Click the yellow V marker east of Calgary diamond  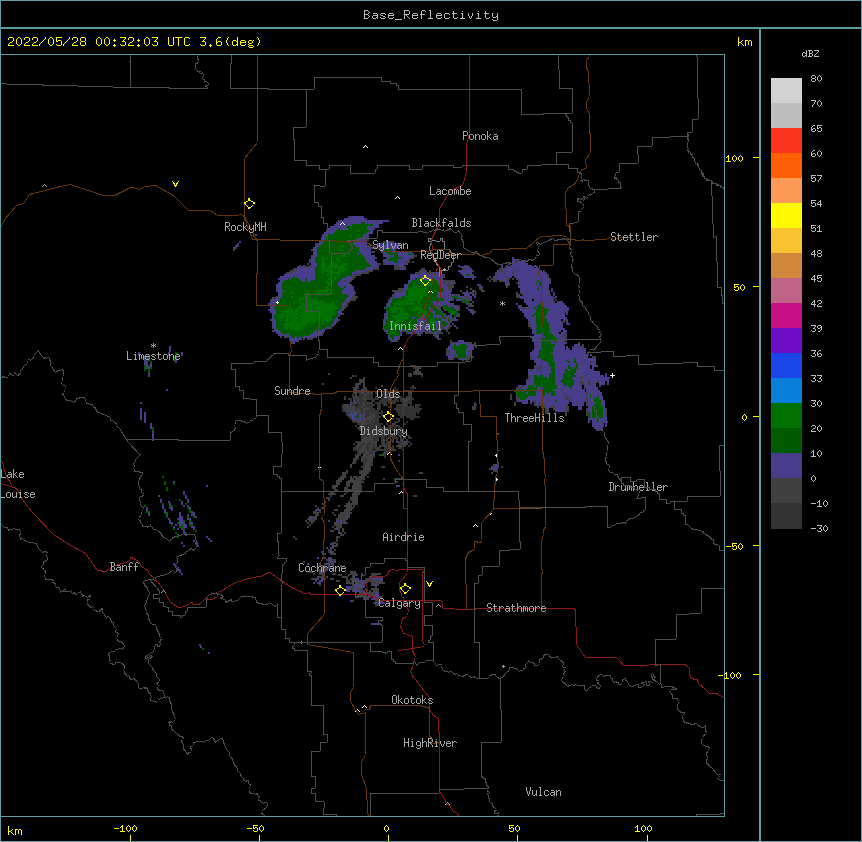click(x=429, y=584)
